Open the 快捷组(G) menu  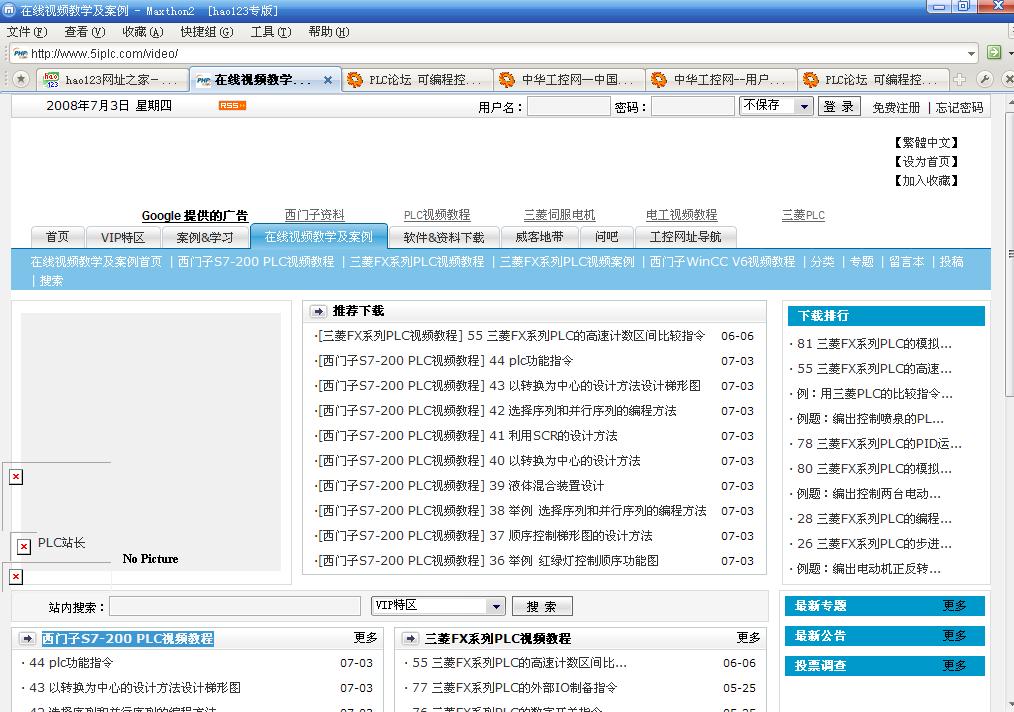pyautogui.click(x=207, y=32)
